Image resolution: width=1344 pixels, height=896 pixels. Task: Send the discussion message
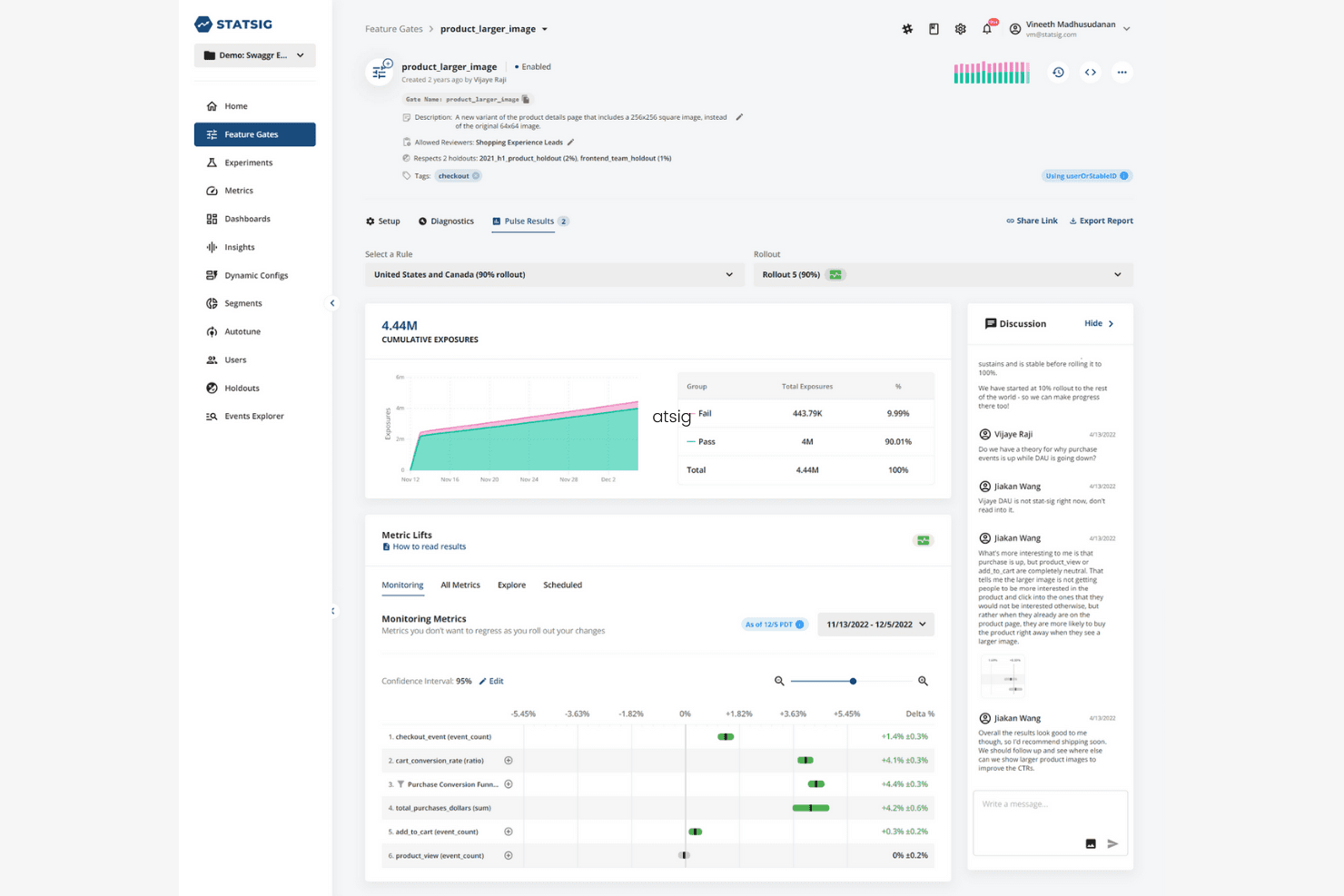pos(1112,844)
